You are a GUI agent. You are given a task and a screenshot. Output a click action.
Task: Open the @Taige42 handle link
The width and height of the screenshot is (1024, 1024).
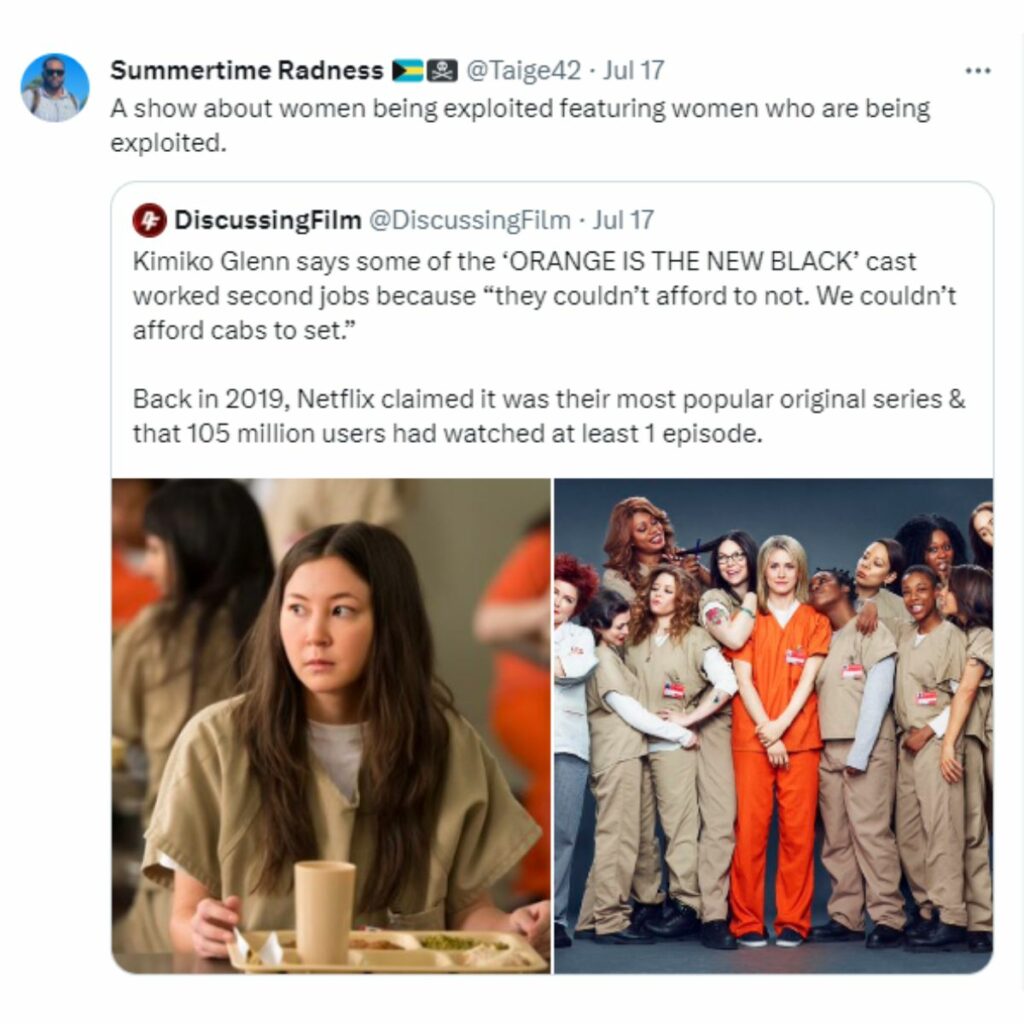coord(522,71)
